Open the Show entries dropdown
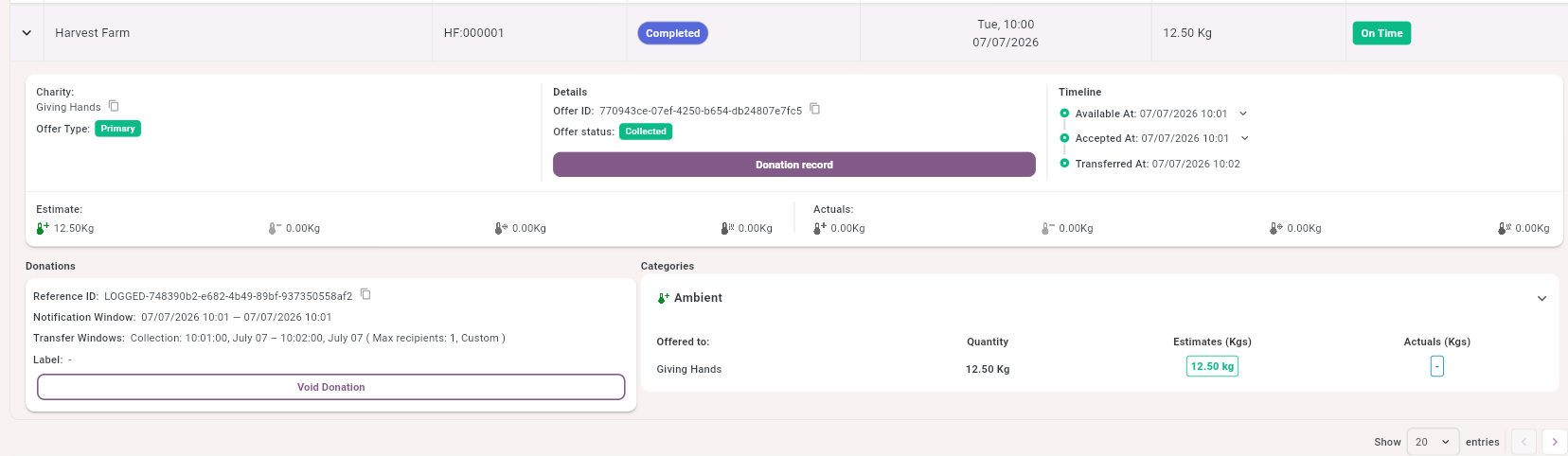 (x=1433, y=442)
